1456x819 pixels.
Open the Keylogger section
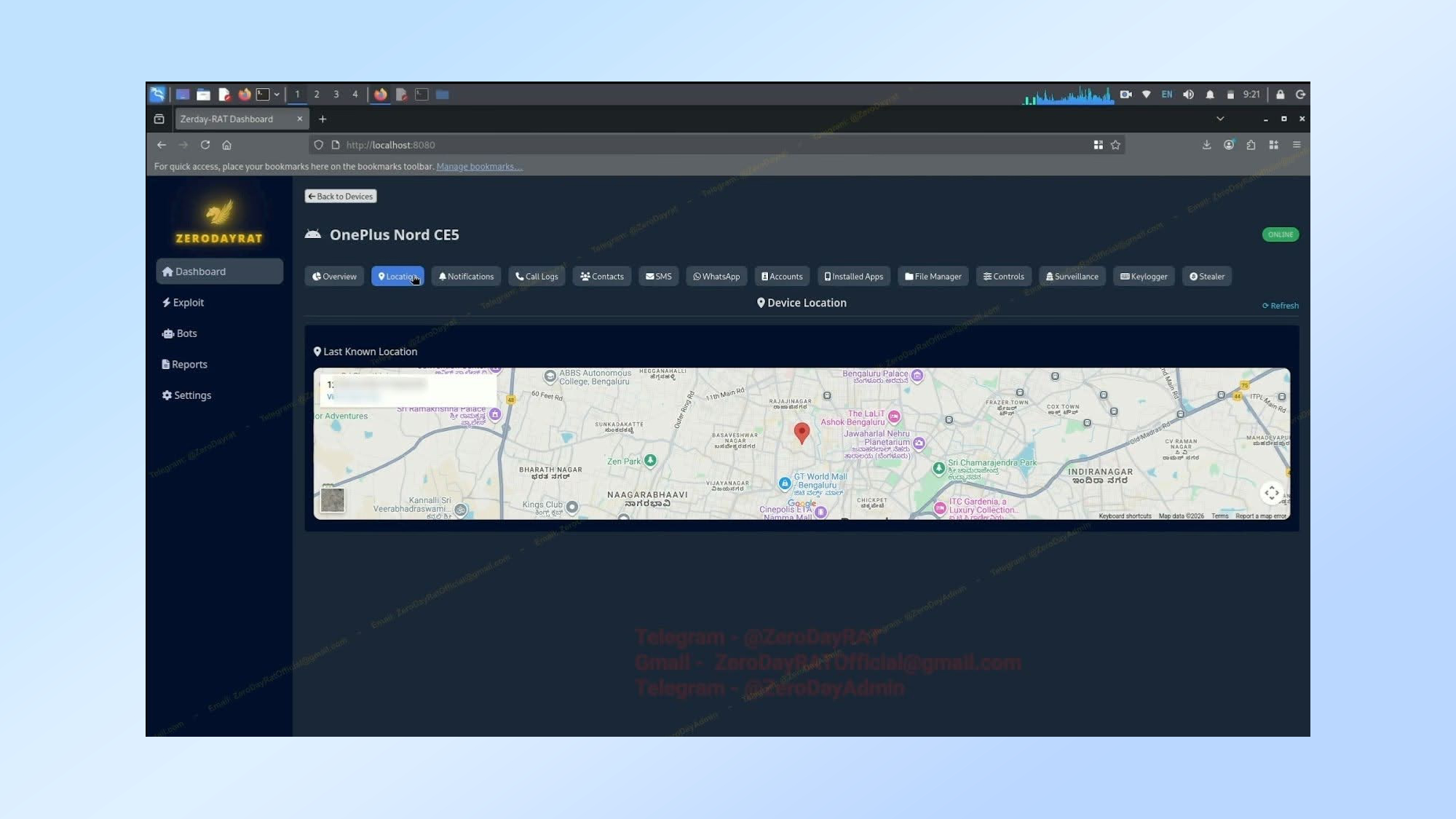pyautogui.click(x=1143, y=276)
